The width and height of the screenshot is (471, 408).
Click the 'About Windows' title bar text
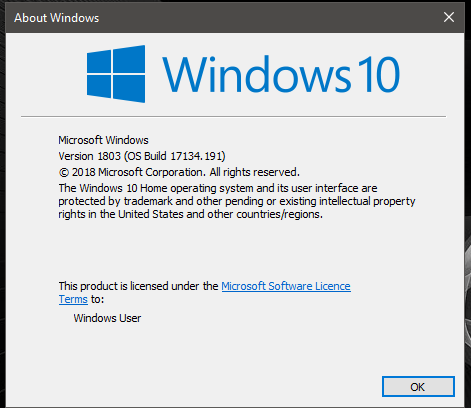[57, 18]
